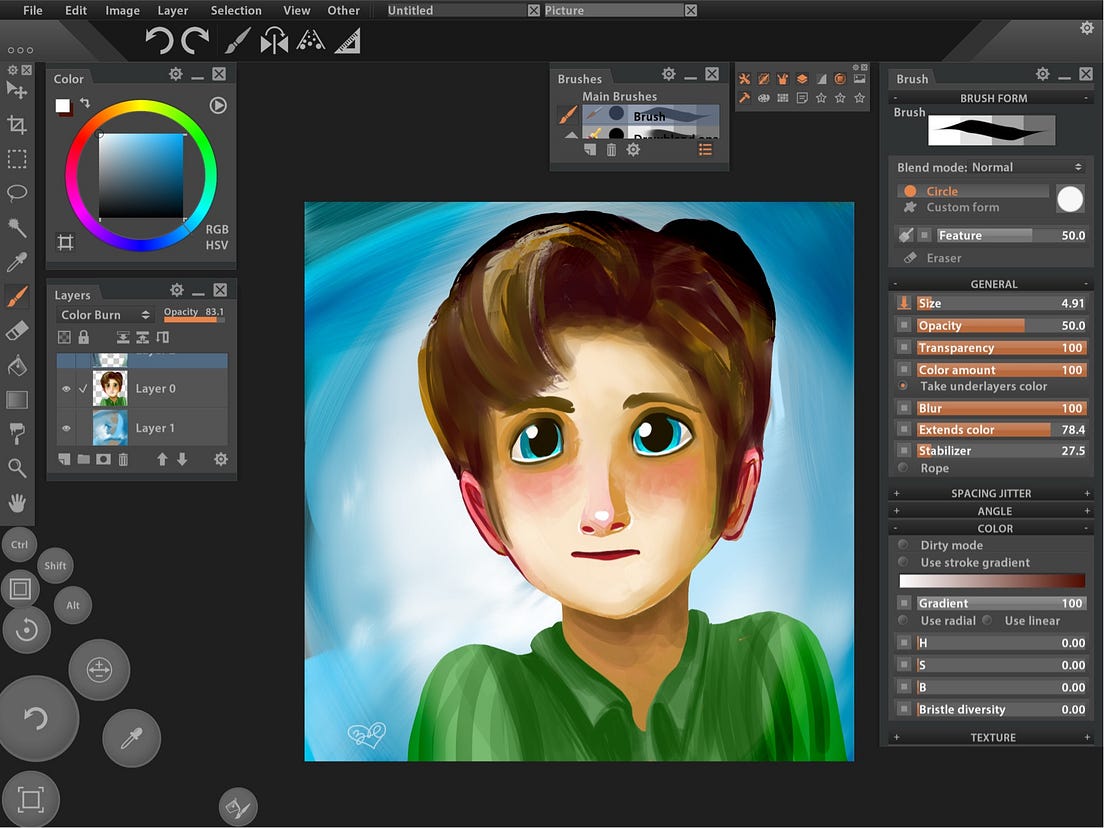Select the Zoom magnifier tool

coord(17,468)
